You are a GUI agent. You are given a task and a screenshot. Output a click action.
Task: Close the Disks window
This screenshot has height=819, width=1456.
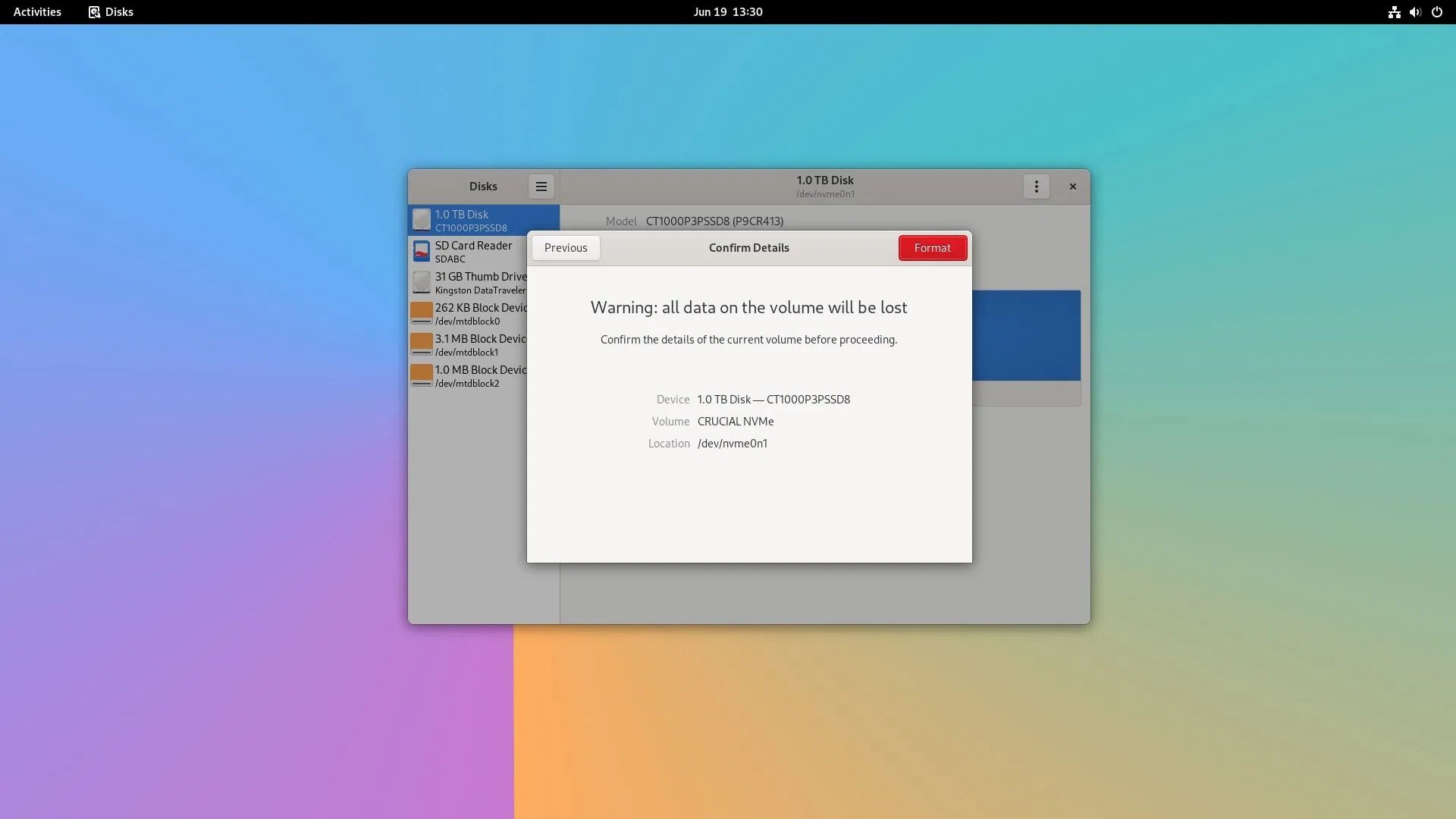coord(1072,187)
